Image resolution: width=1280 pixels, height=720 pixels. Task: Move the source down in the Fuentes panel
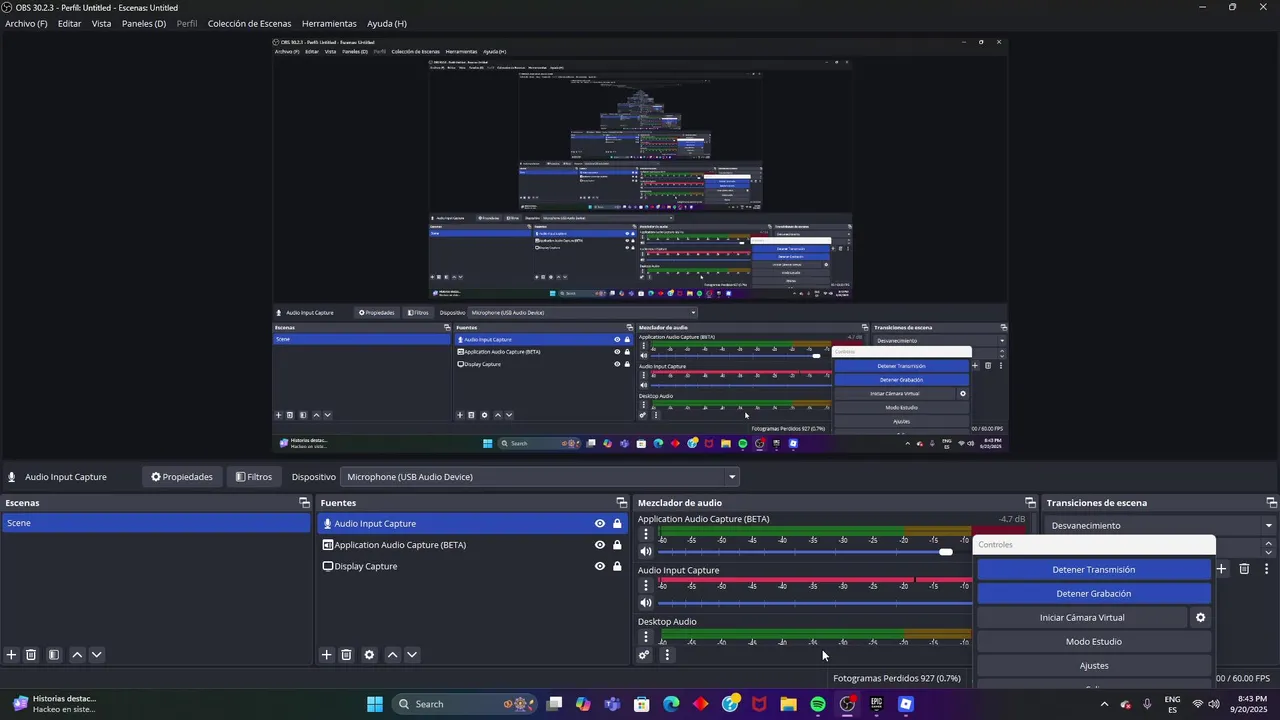(411, 655)
